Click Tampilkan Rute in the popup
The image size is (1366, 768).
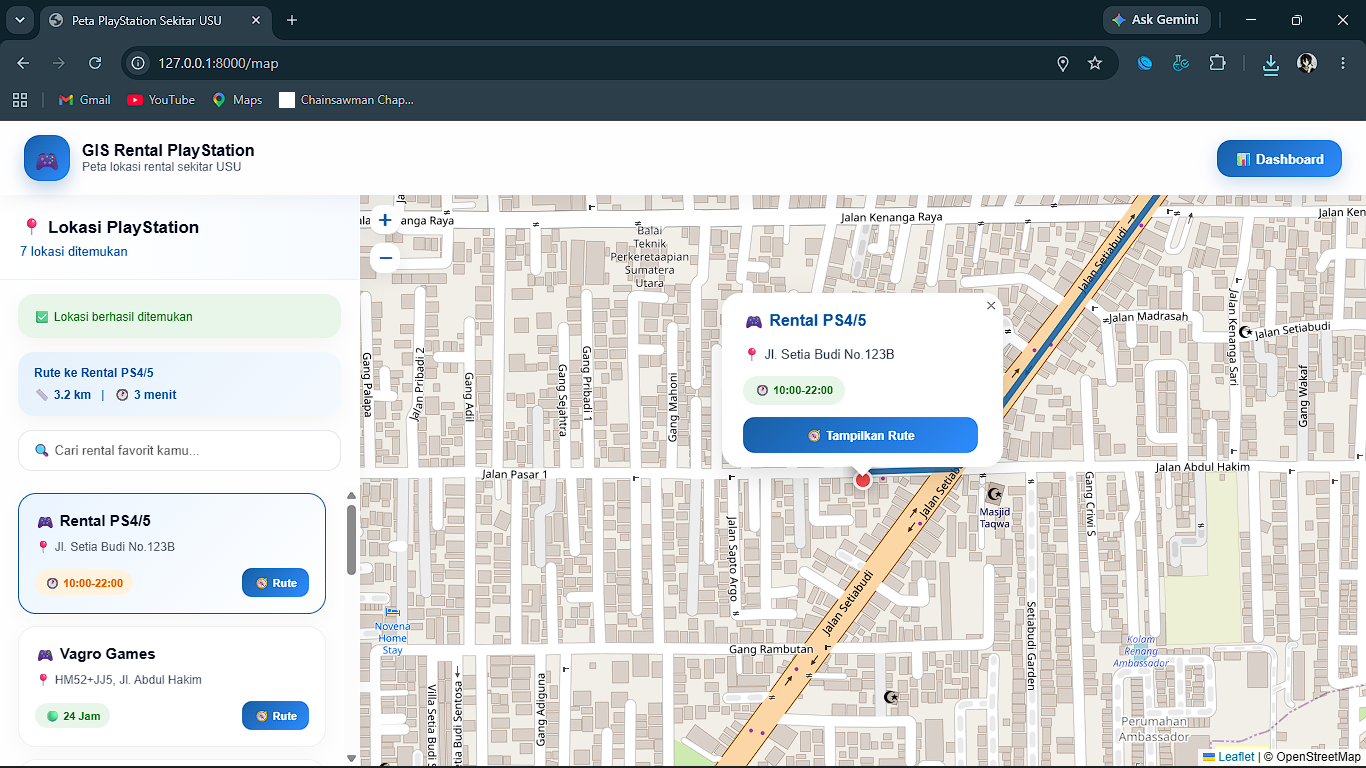point(860,435)
